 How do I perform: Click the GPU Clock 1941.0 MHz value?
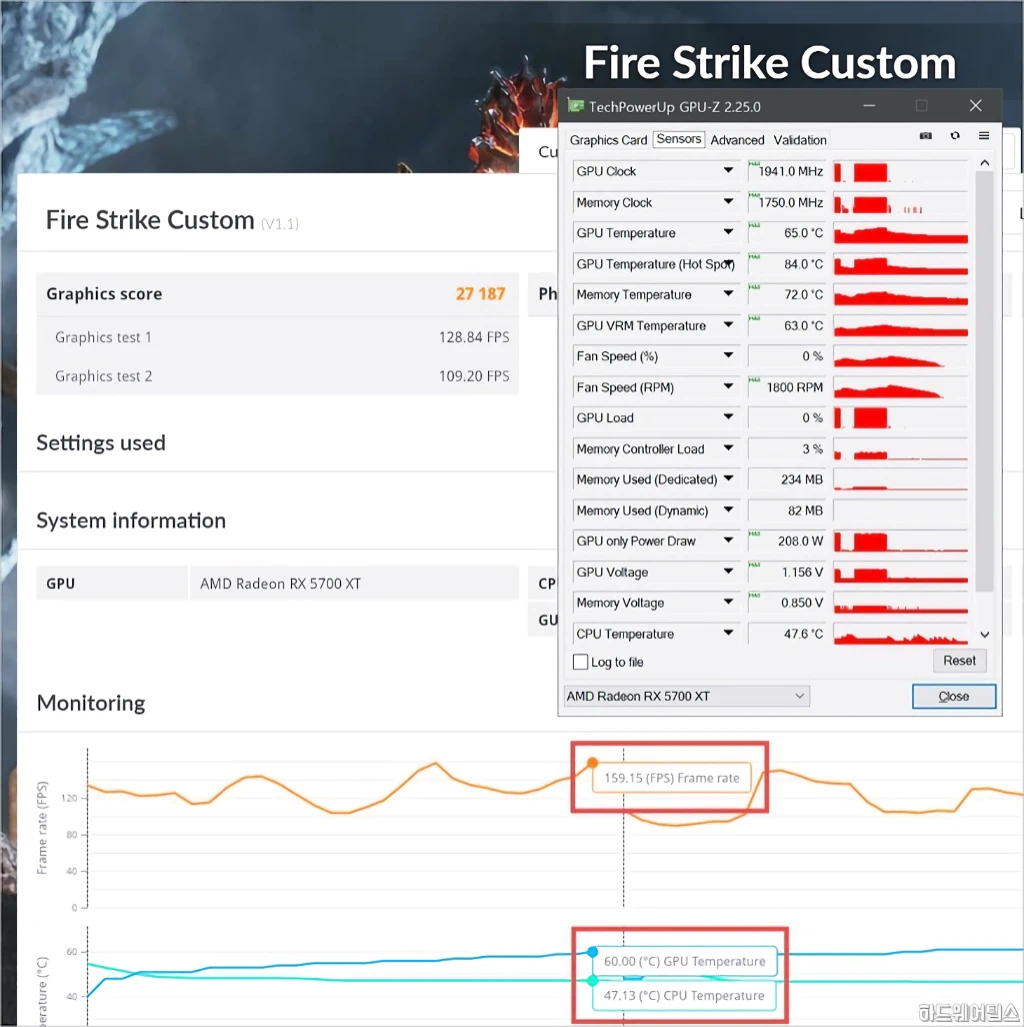(786, 171)
